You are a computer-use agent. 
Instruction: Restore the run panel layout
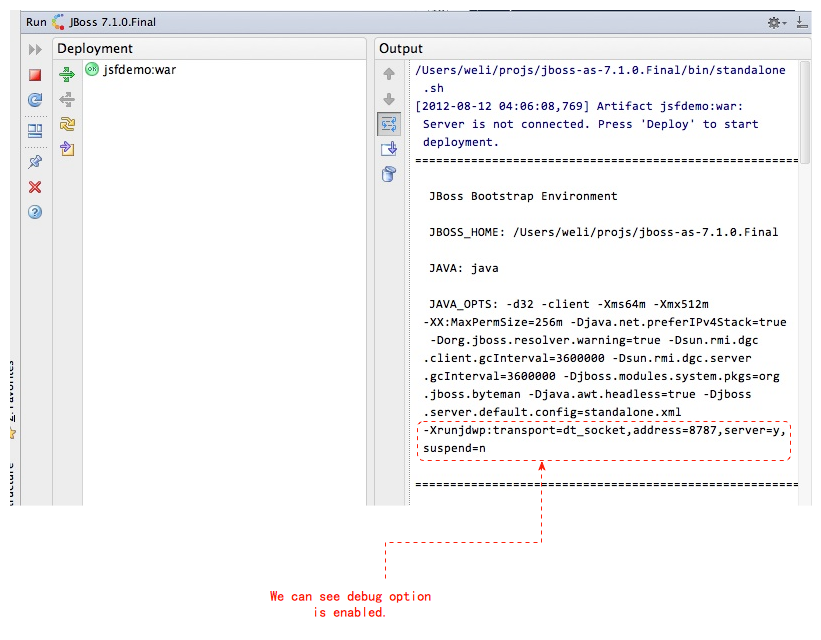[35, 130]
